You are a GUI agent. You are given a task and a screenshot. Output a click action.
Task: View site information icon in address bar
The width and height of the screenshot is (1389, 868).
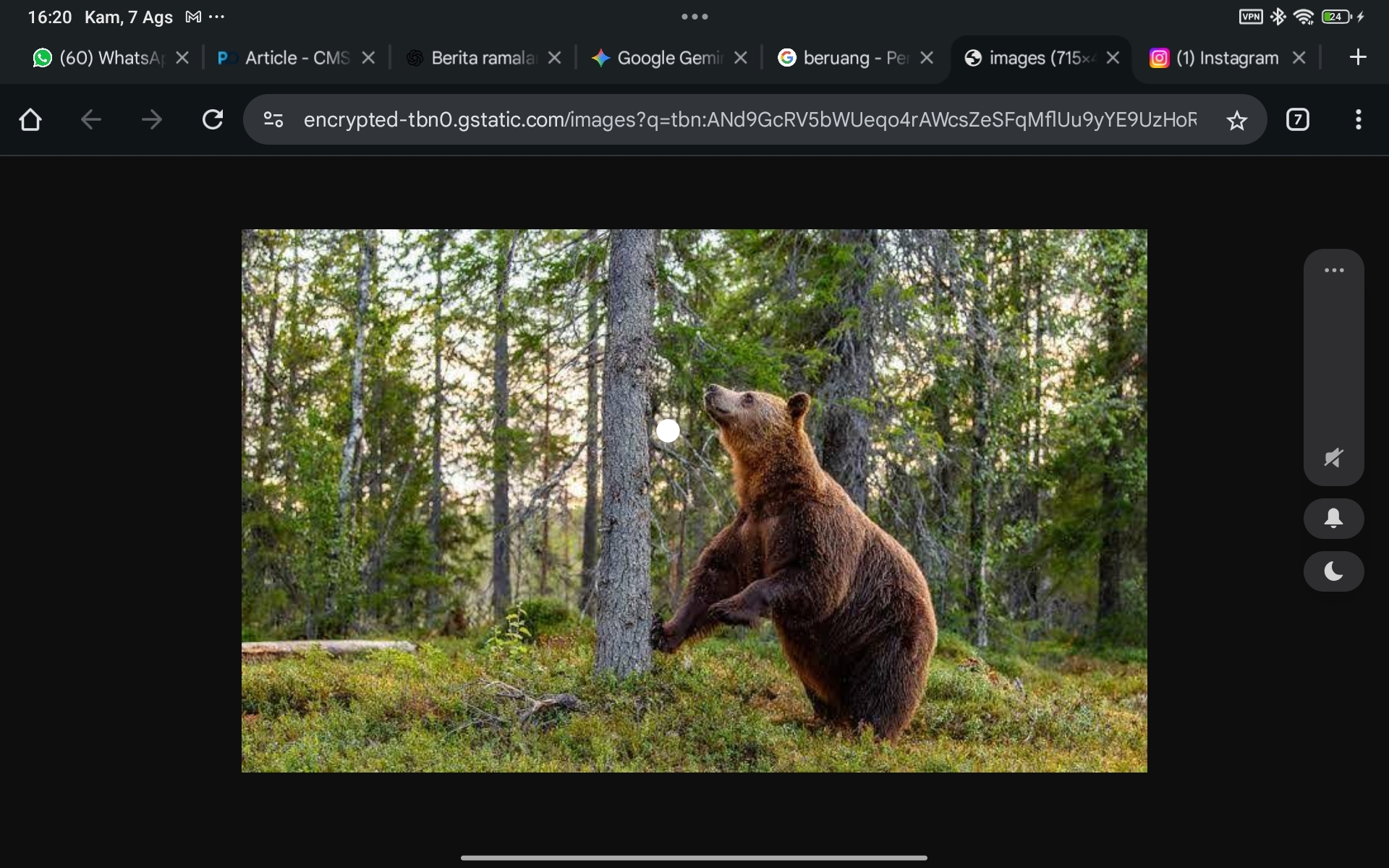pos(273,119)
